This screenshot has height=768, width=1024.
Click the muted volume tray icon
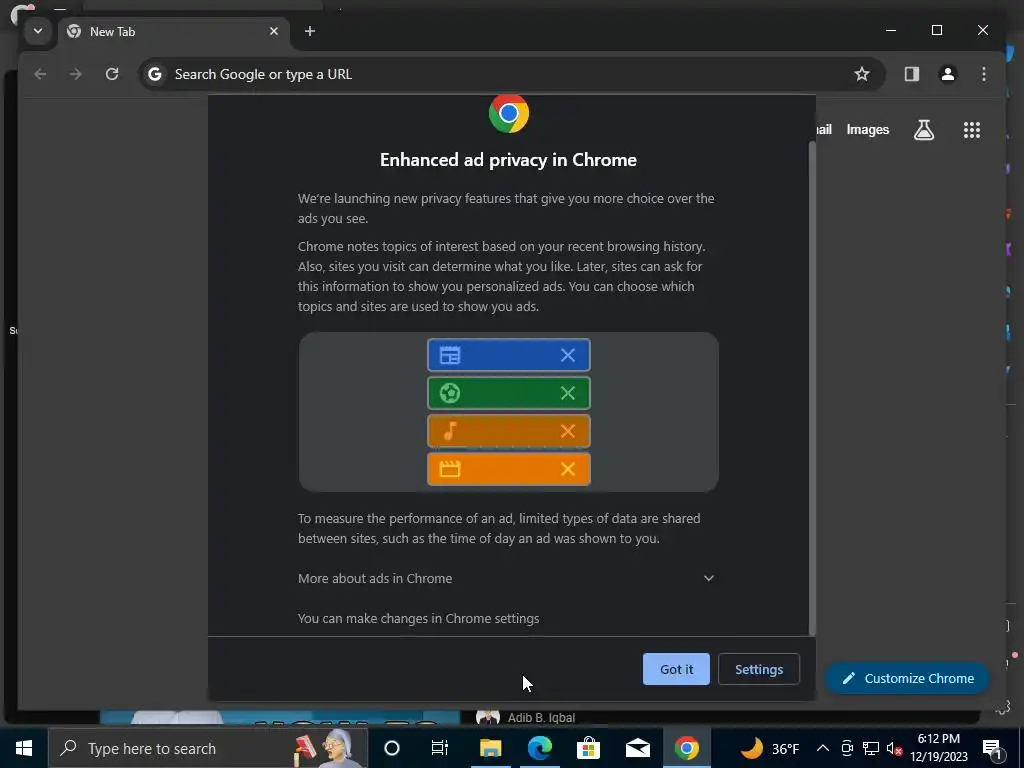[x=894, y=748]
